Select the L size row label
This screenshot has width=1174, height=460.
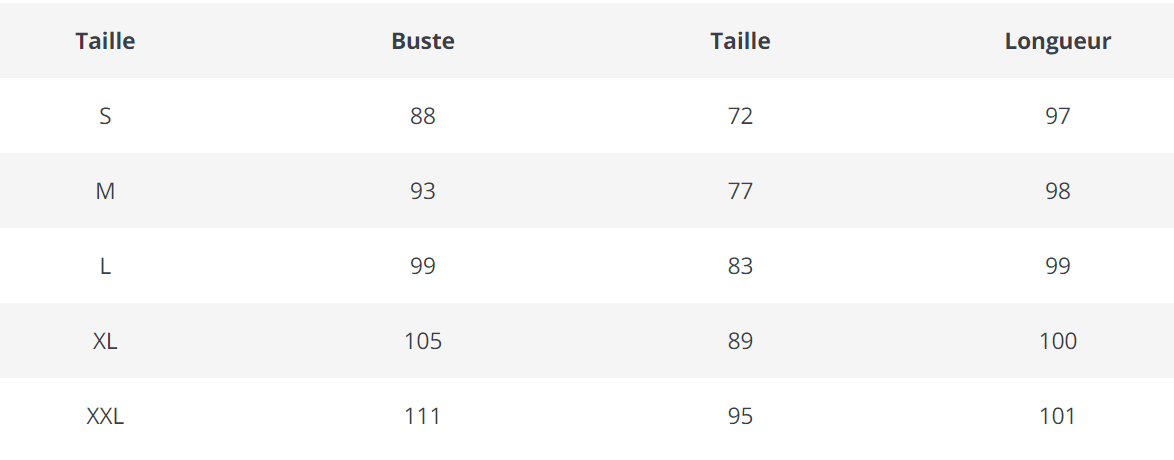pyautogui.click(x=105, y=266)
